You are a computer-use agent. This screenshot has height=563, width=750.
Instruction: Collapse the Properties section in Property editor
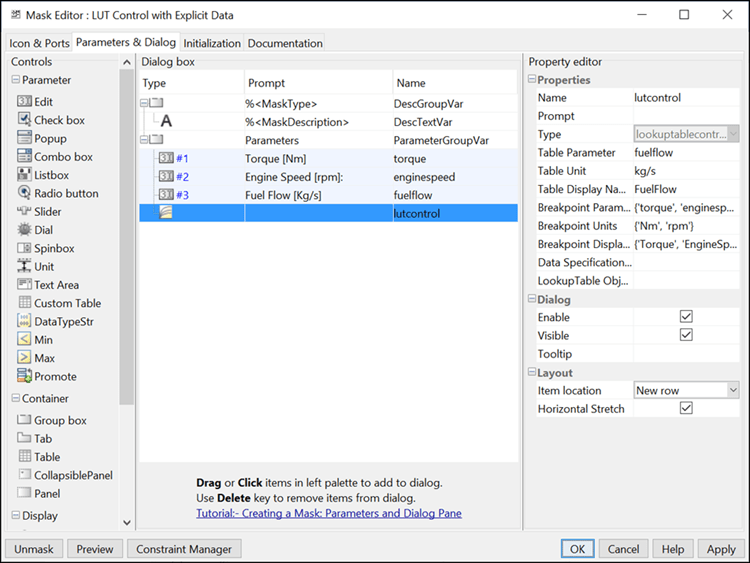click(532, 80)
